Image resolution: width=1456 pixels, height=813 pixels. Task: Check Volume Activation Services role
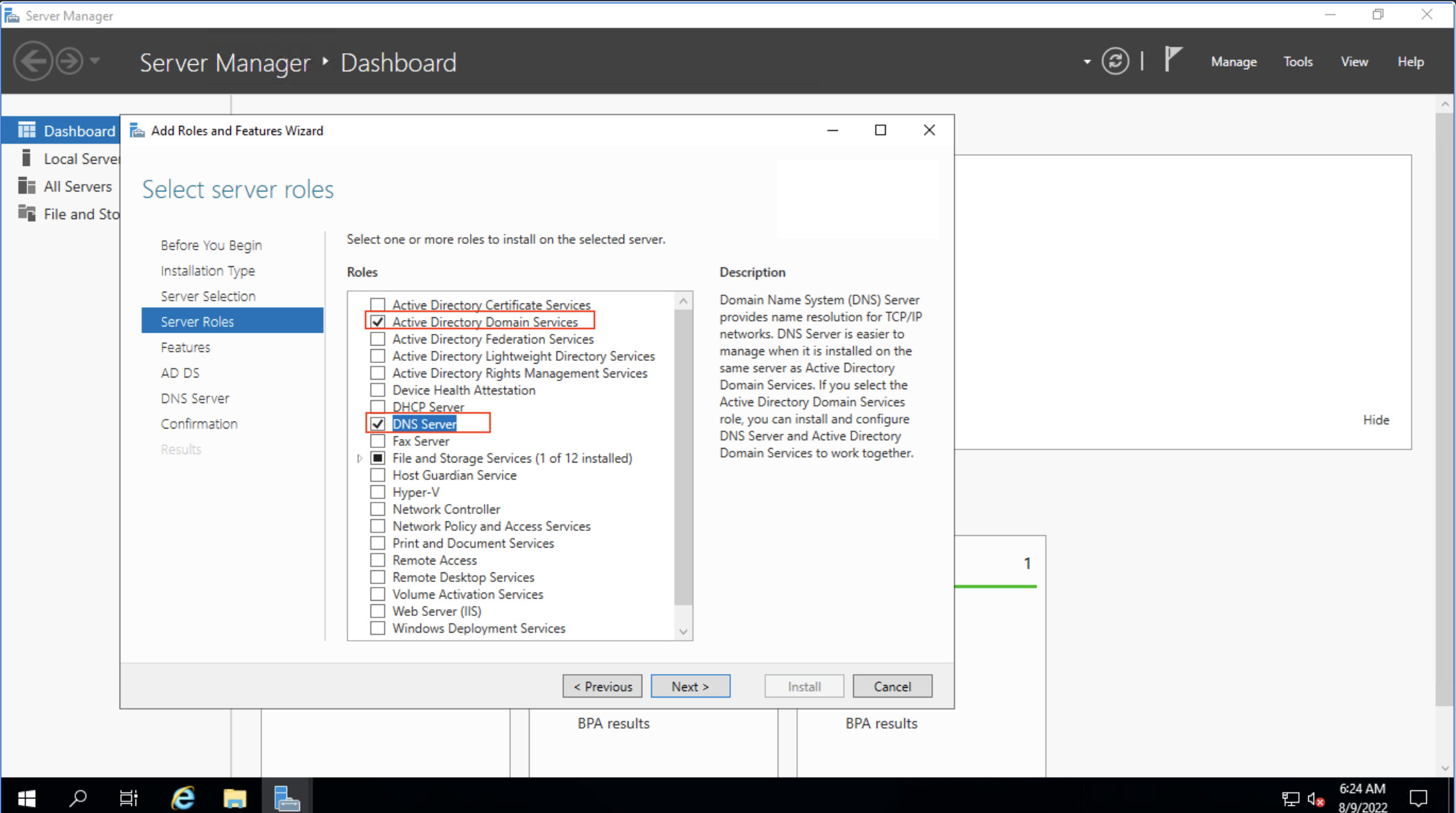[x=377, y=594]
